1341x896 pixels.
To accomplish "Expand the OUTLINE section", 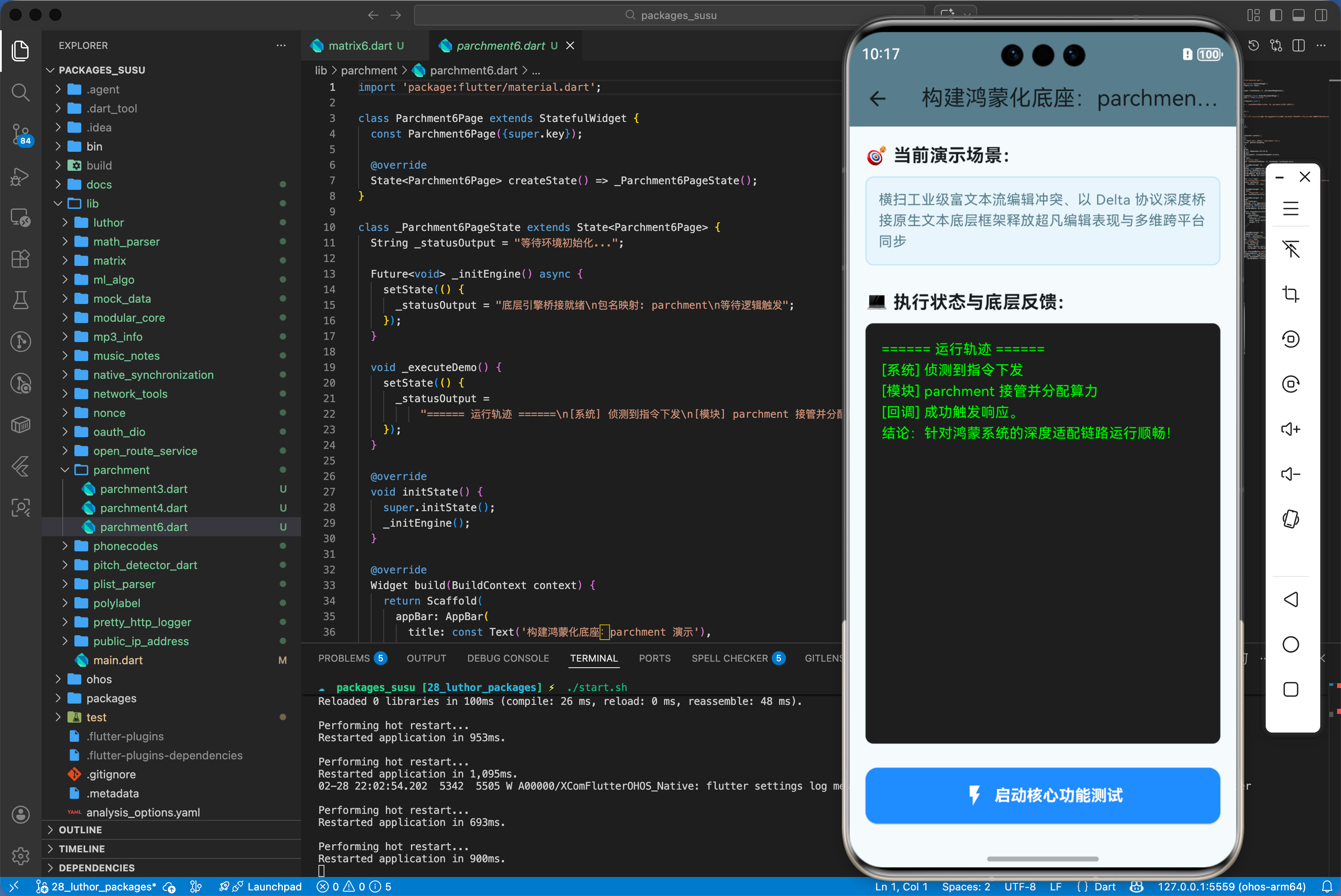I will pyautogui.click(x=80, y=830).
